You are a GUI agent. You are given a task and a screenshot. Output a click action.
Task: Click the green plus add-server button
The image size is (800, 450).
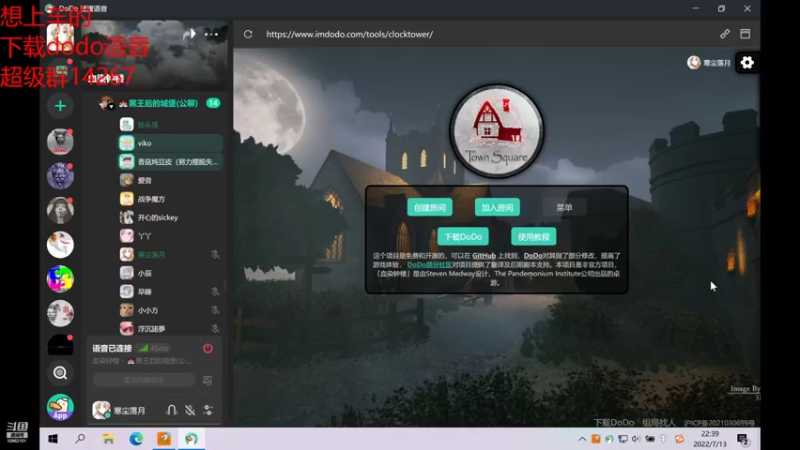60,106
